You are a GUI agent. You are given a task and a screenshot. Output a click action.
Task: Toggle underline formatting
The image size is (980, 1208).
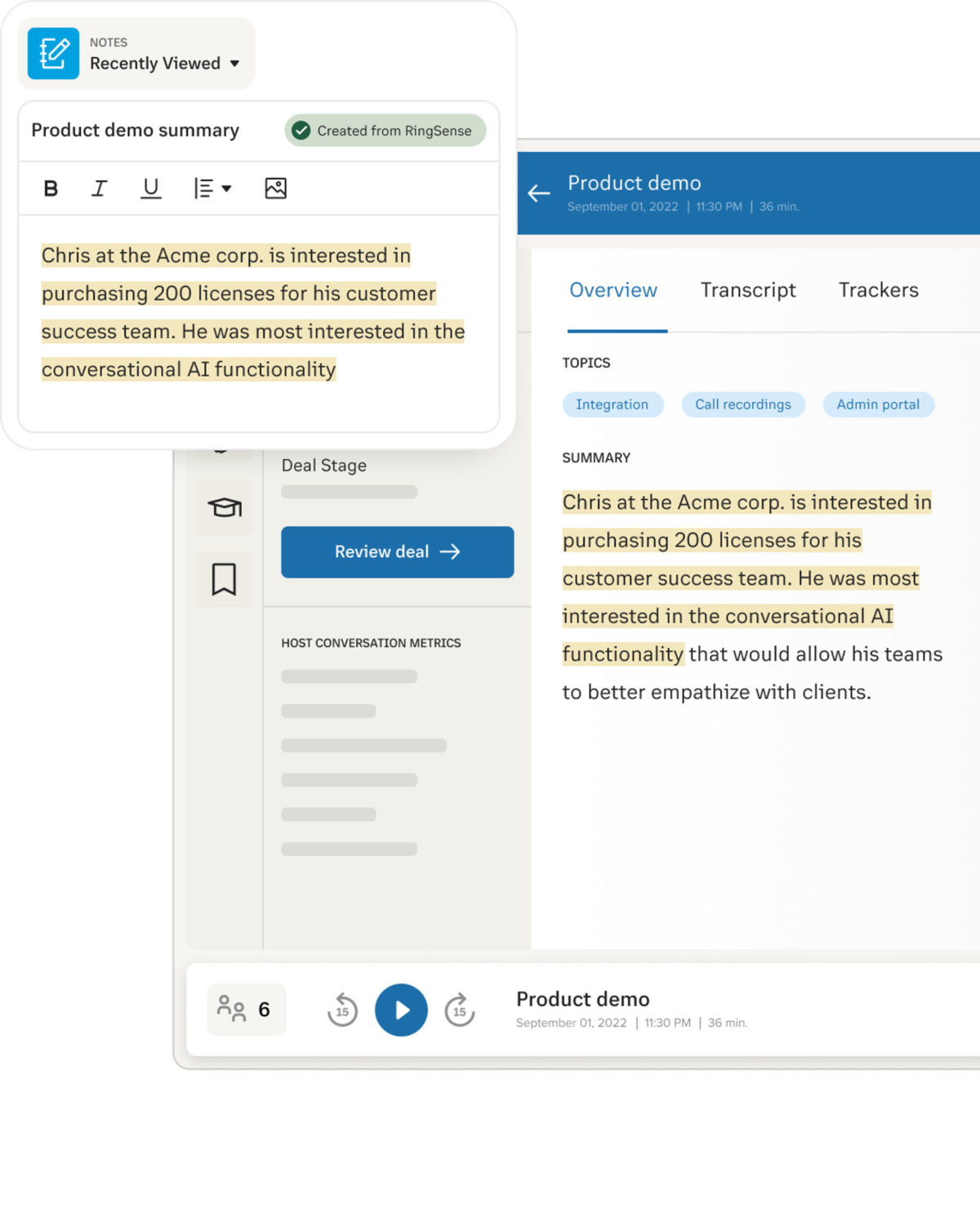150,189
